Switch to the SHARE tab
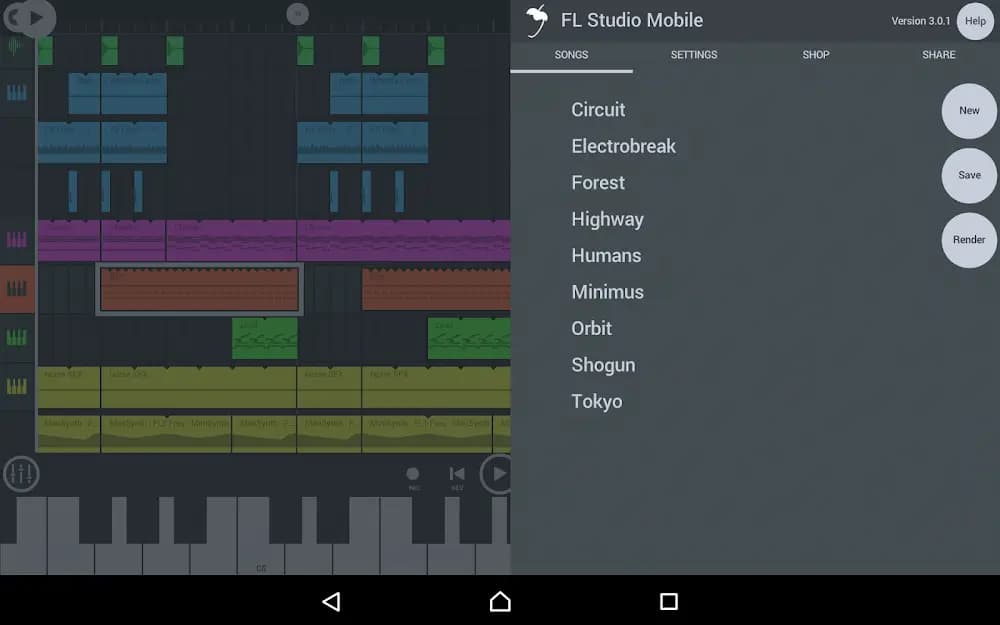 point(938,55)
